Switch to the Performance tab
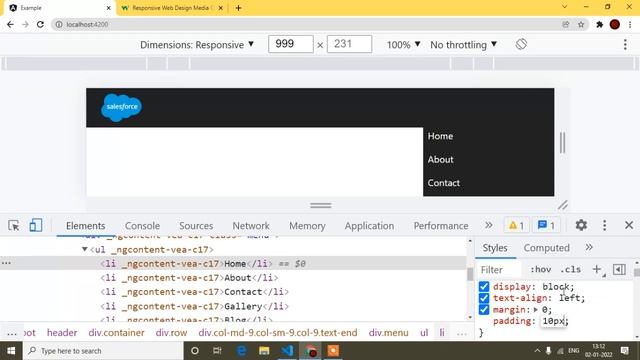The image size is (640, 360). [441, 226]
